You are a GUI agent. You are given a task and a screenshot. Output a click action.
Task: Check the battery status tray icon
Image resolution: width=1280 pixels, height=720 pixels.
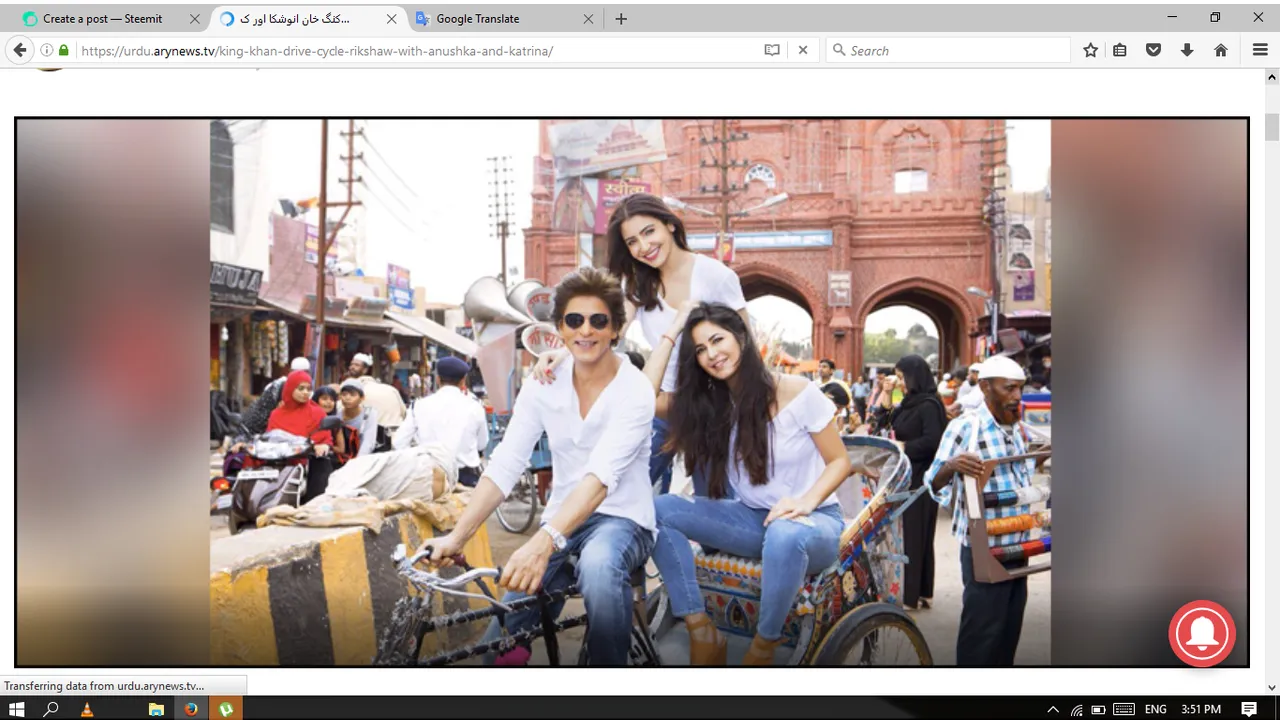[1098, 709]
